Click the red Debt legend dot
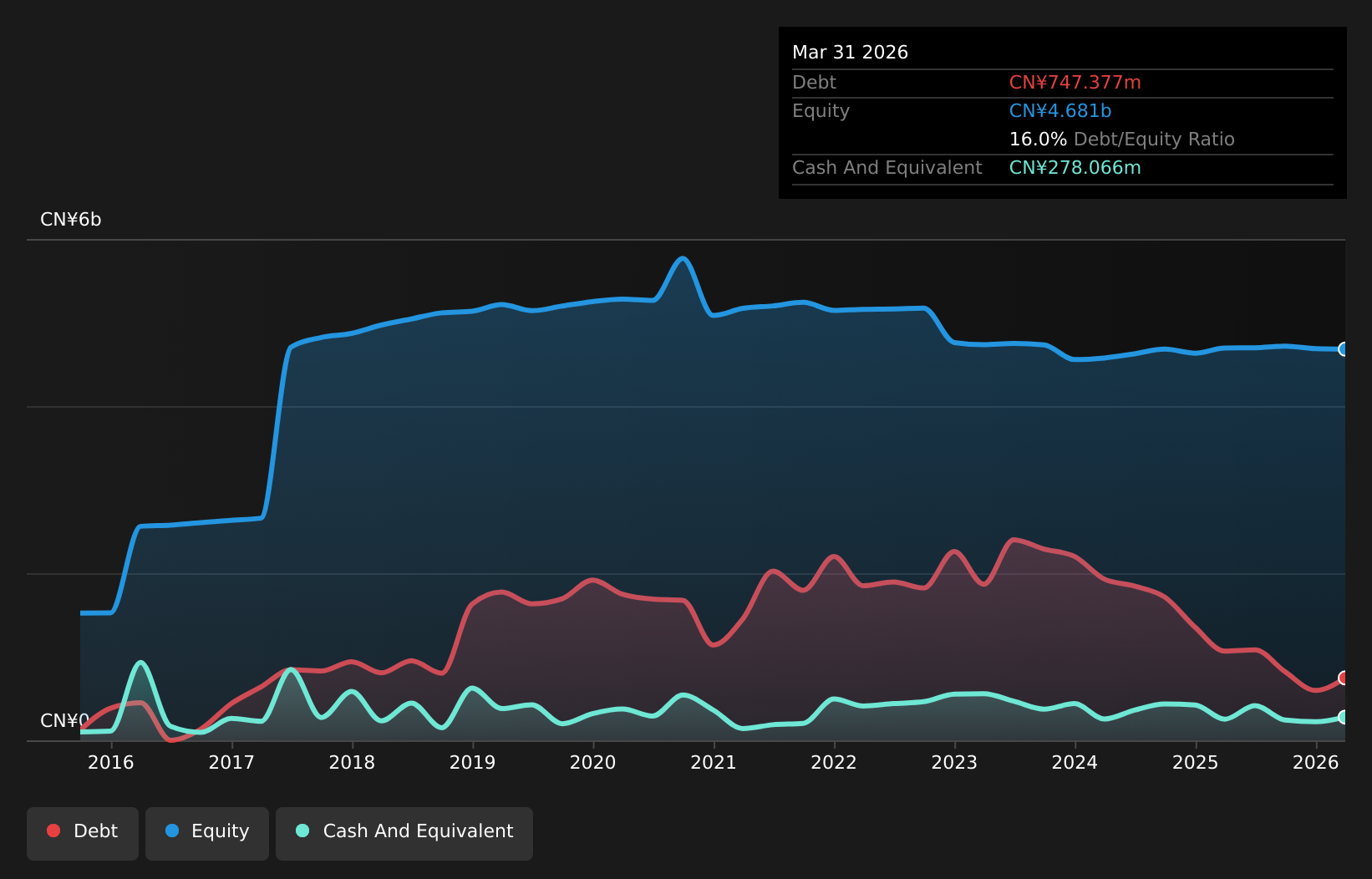Viewport: 1372px width, 879px height. coord(53,831)
